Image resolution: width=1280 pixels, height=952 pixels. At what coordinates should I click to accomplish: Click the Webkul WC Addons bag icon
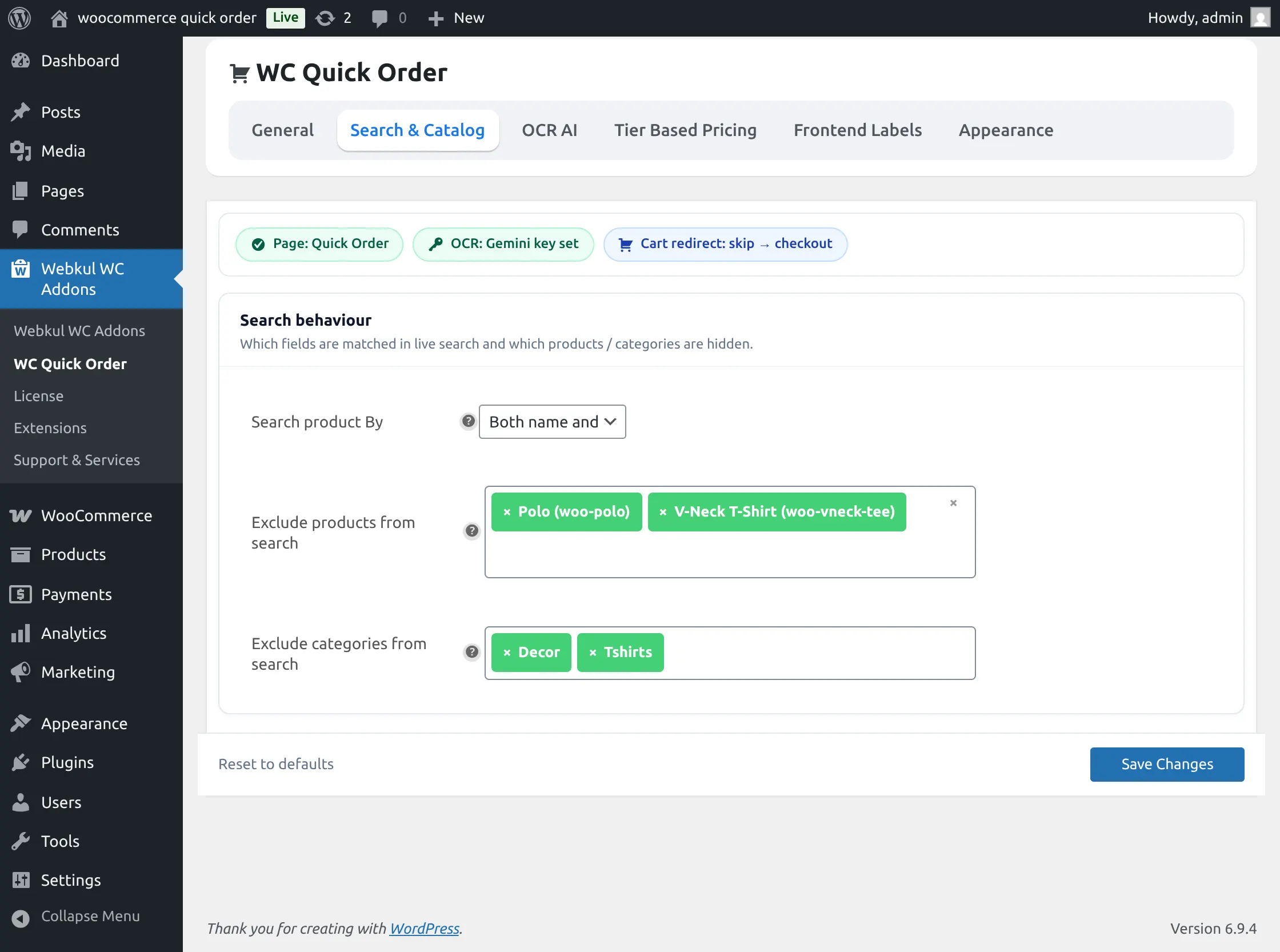(x=21, y=269)
